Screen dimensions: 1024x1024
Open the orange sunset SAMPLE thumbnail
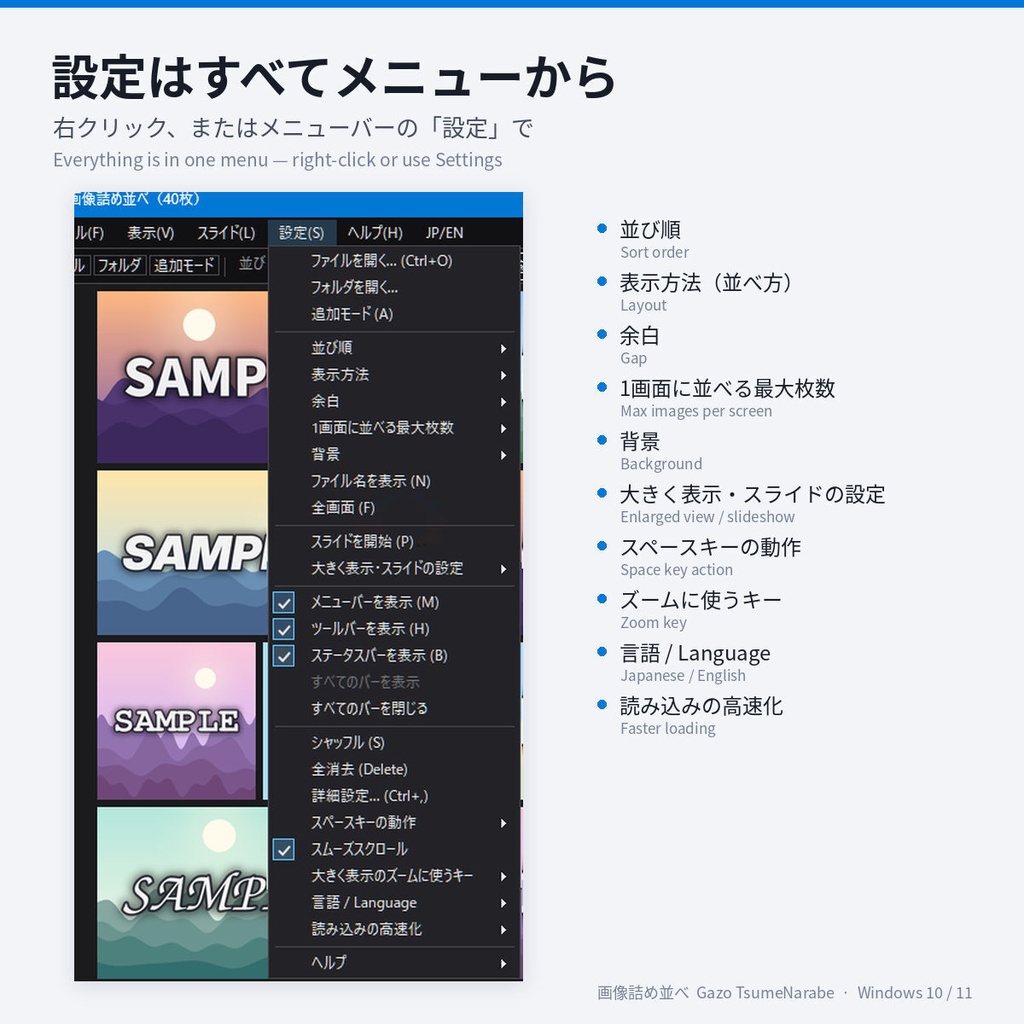pyautogui.click(x=182, y=377)
